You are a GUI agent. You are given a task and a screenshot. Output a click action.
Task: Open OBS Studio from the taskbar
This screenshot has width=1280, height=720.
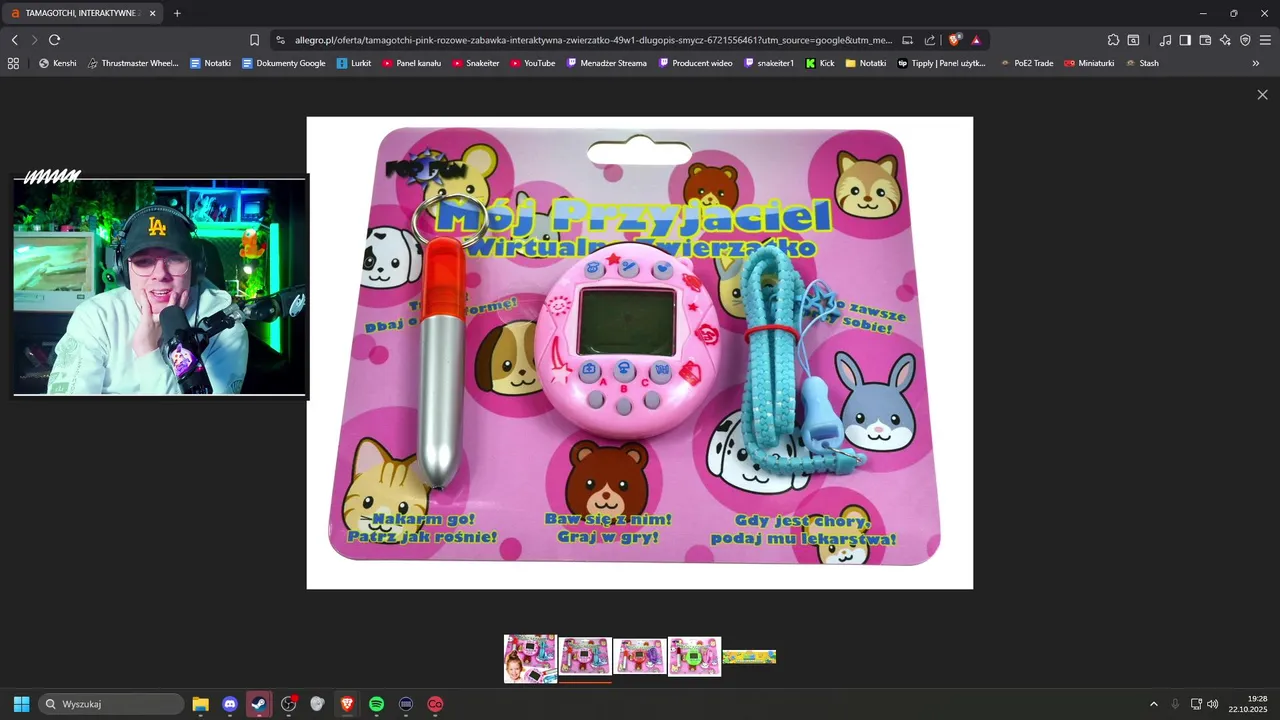[x=289, y=704]
